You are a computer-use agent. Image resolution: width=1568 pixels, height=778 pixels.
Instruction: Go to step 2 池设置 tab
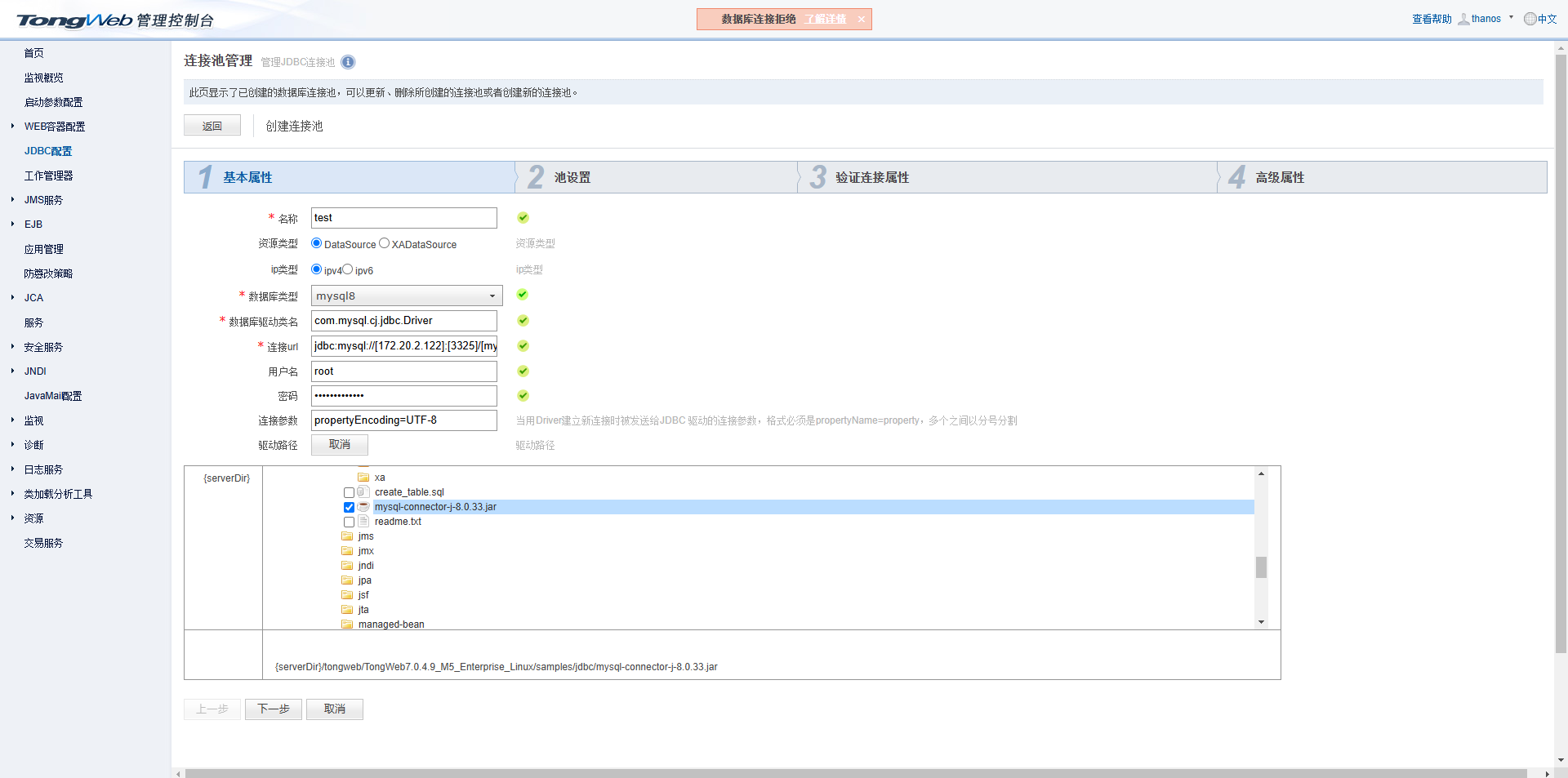[657, 177]
